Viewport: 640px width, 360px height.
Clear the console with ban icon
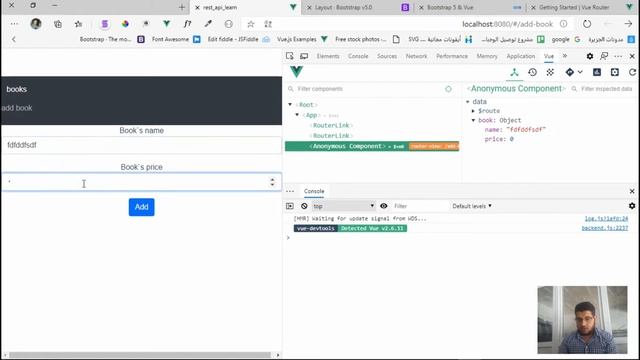[x=304, y=206]
